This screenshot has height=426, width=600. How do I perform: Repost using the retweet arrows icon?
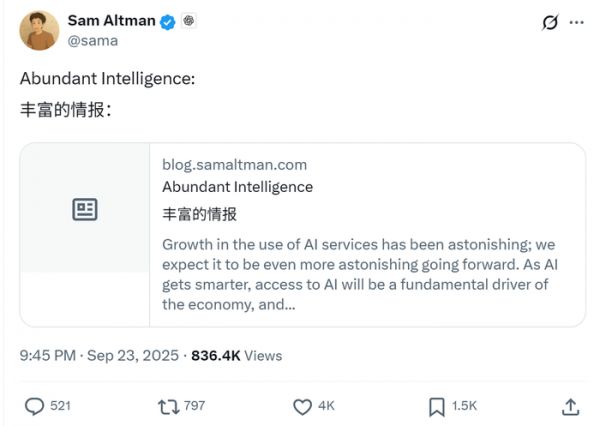tap(167, 407)
